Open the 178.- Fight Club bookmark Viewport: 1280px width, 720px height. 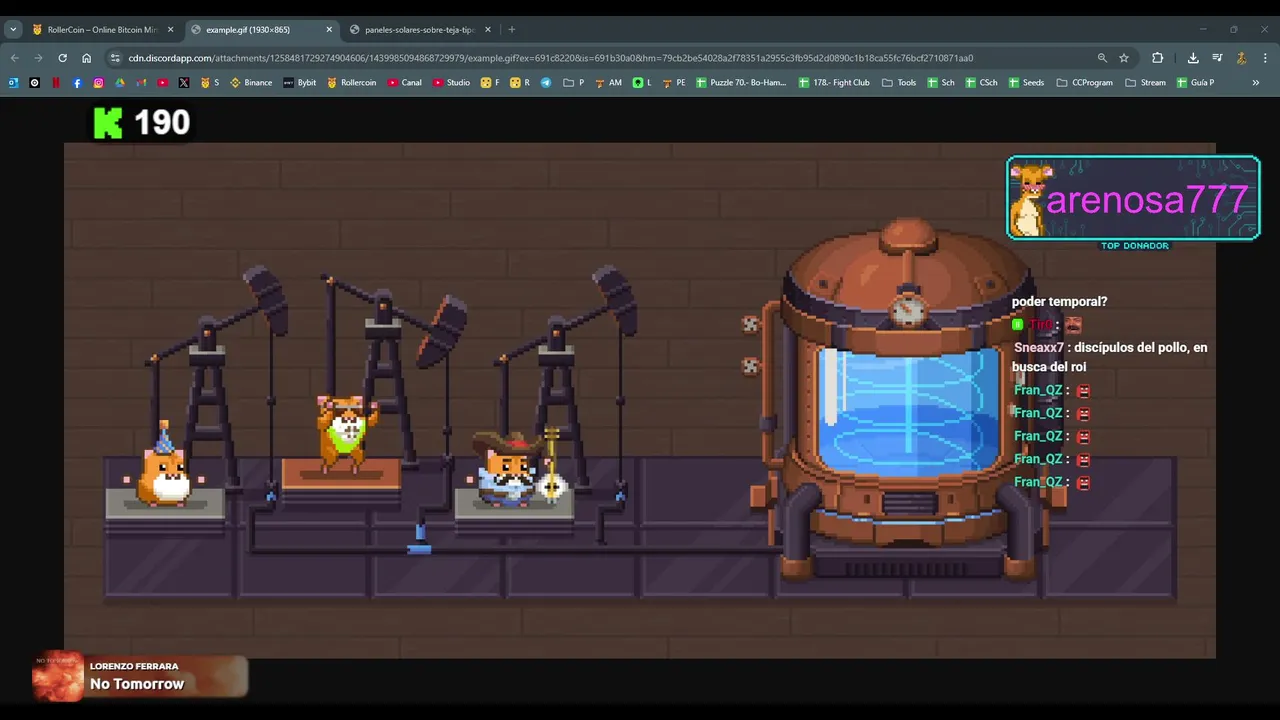coord(834,82)
